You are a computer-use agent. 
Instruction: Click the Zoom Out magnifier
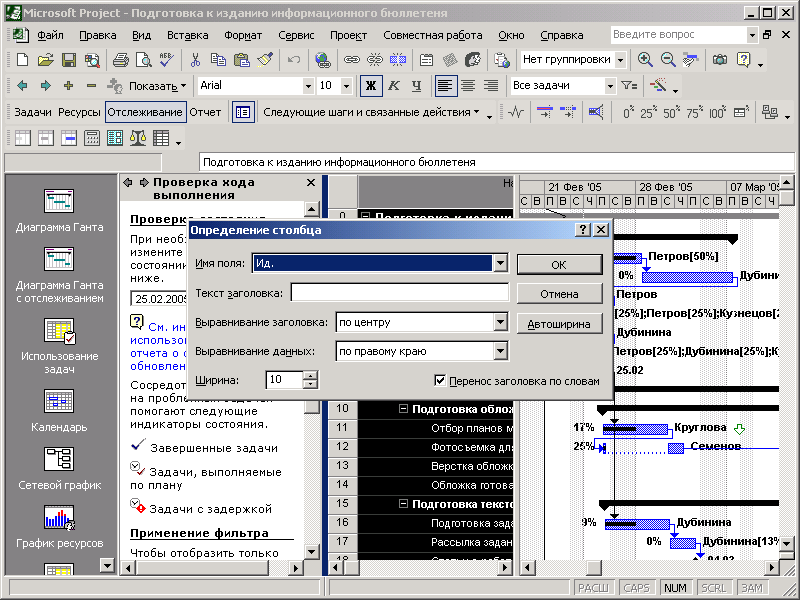click(x=668, y=60)
